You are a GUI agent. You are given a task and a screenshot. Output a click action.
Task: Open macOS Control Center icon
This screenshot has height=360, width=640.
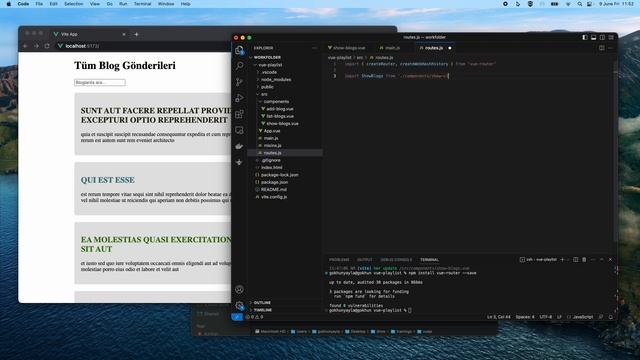pyautogui.click(x=589, y=4)
